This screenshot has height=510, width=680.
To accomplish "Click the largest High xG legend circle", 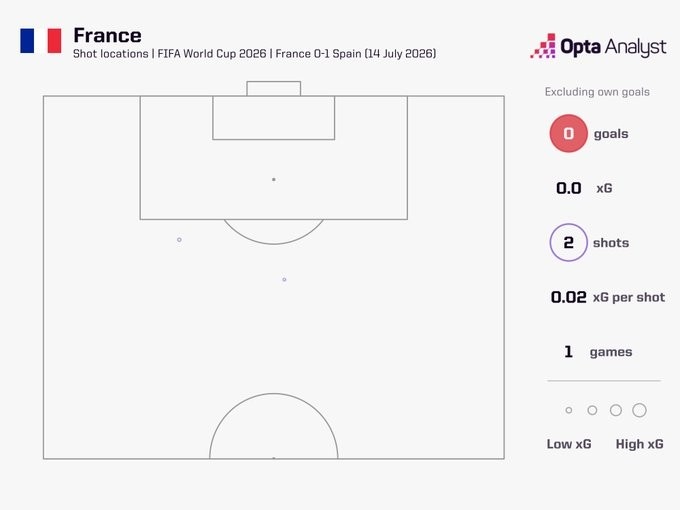I will click(x=639, y=410).
